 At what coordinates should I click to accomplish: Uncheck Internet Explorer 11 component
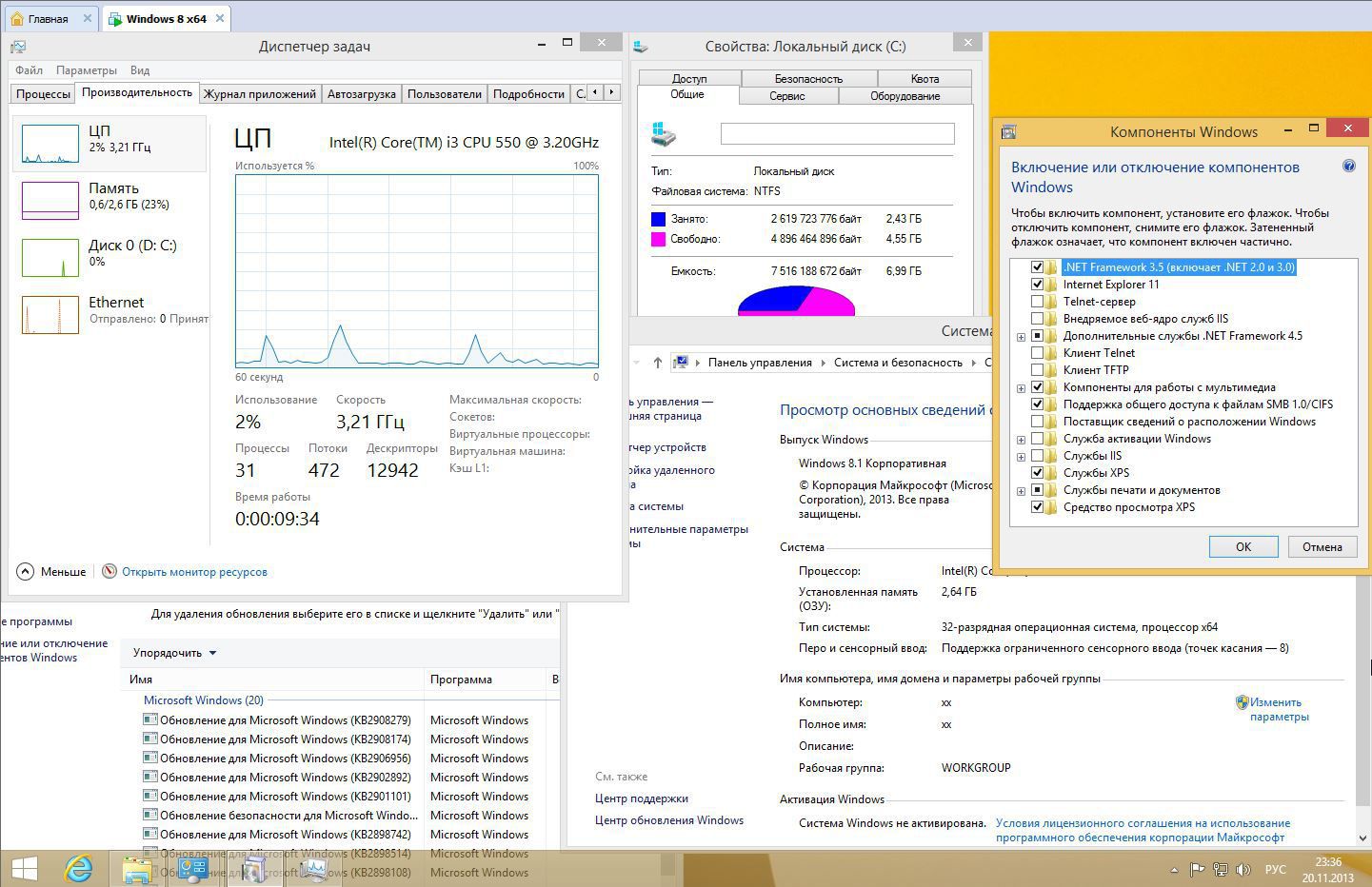(x=1037, y=285)
